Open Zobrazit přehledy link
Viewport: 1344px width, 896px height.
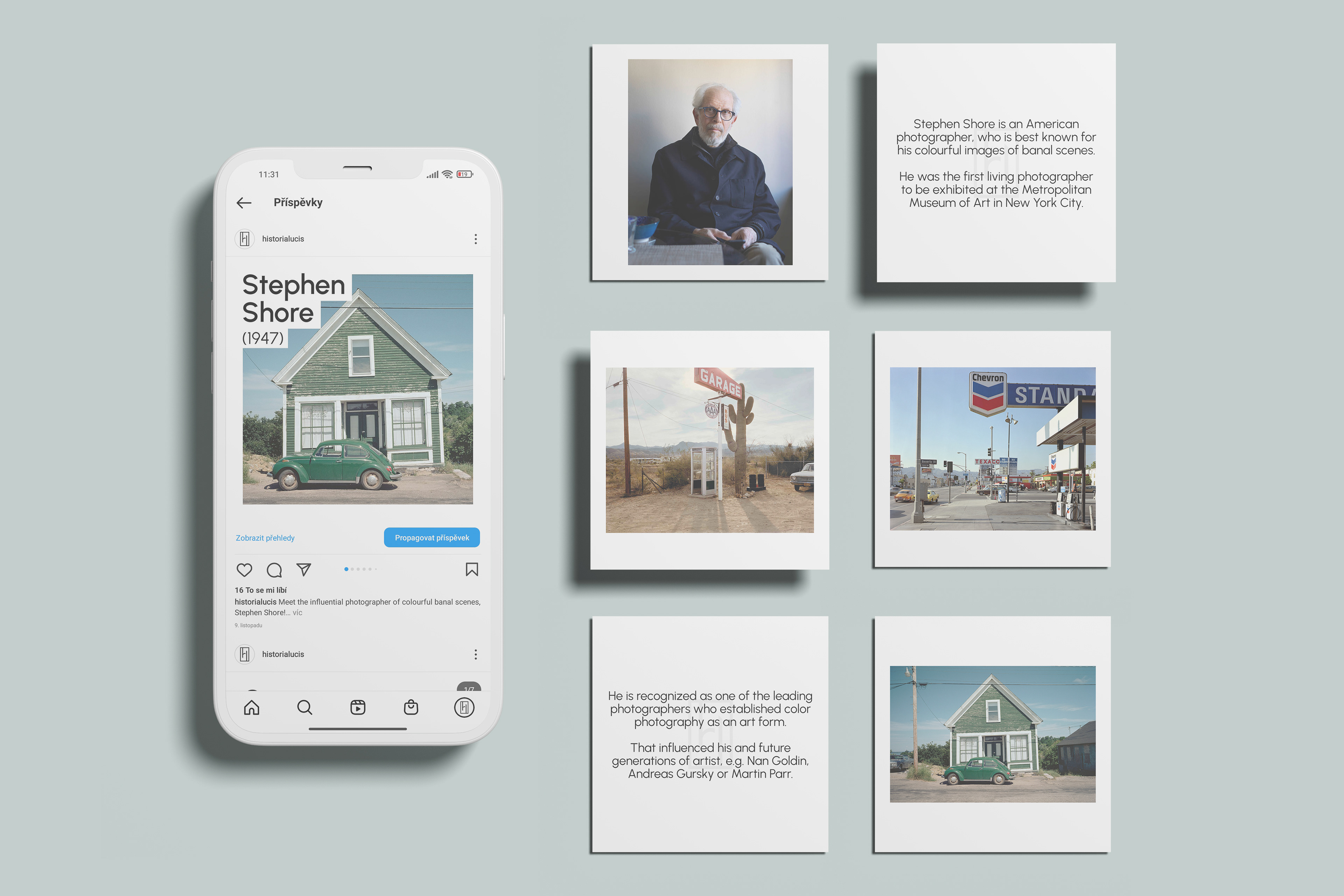tap(265, 538)
